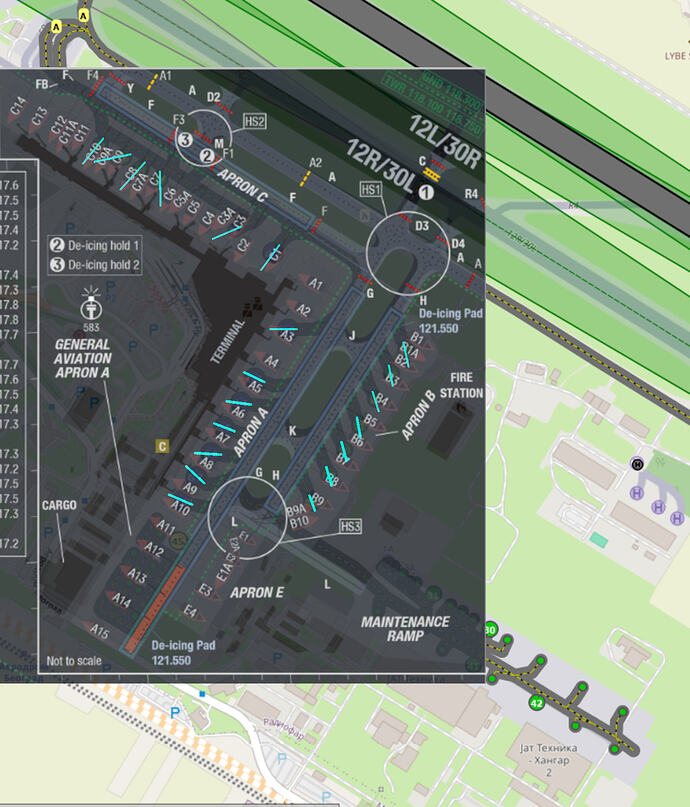Select the 'APRON E' label
The height and width of the screenshot is (807, 690).
point(257,593)
